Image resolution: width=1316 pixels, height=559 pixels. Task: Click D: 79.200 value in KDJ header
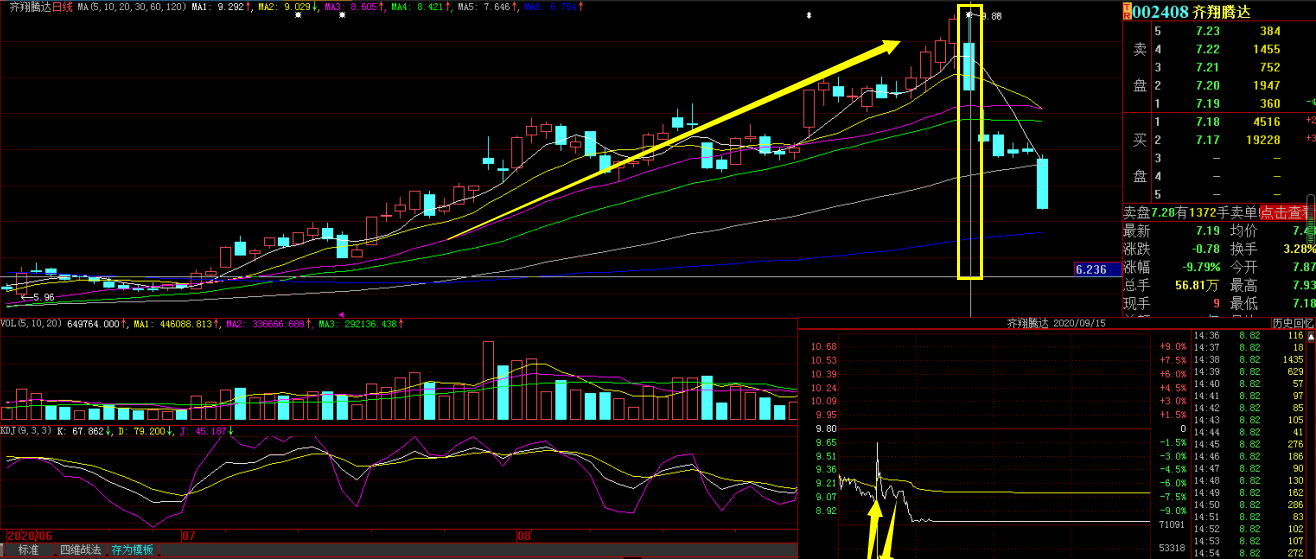(145, 432)
